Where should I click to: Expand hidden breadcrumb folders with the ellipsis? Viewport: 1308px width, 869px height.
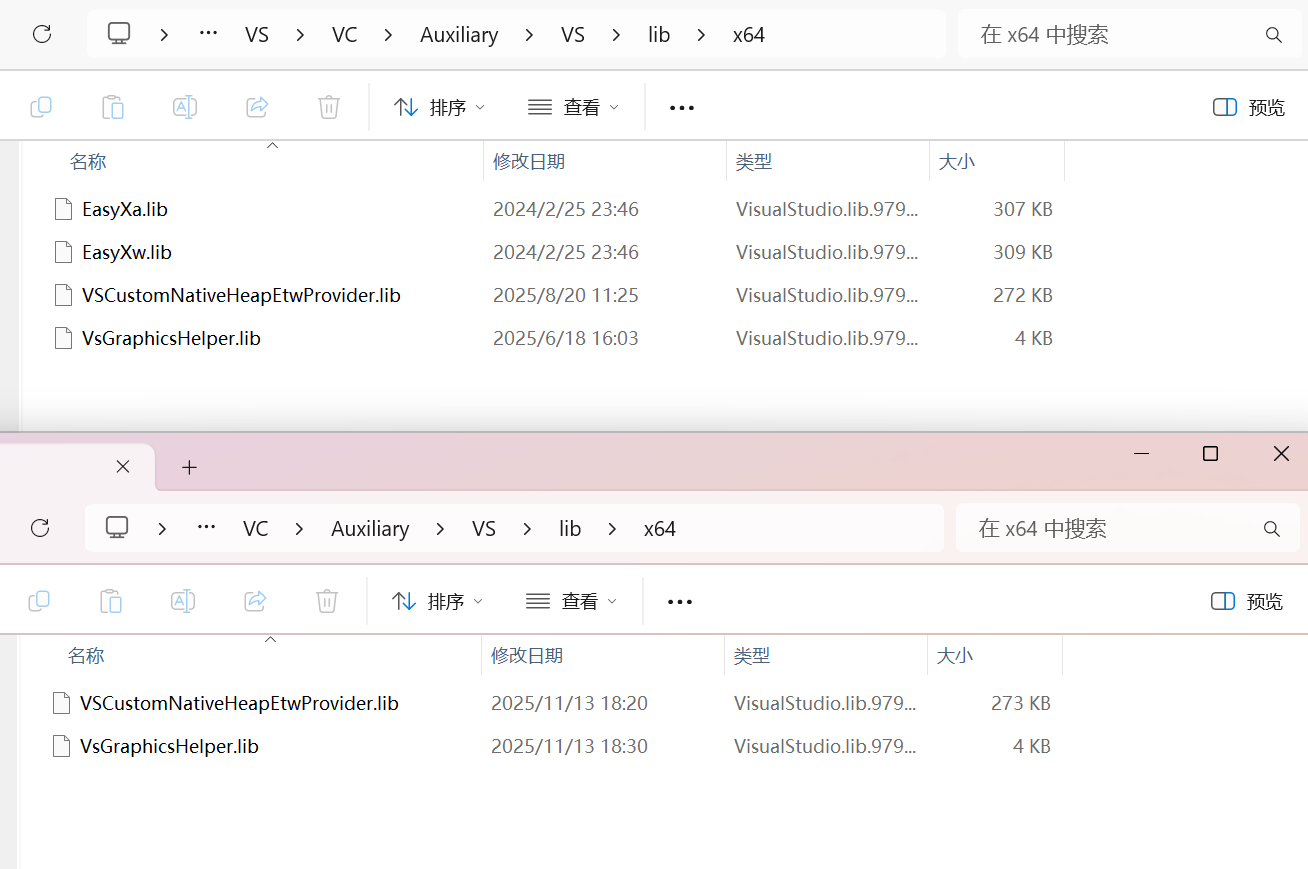pyautogui.click(x=208, y=34)
